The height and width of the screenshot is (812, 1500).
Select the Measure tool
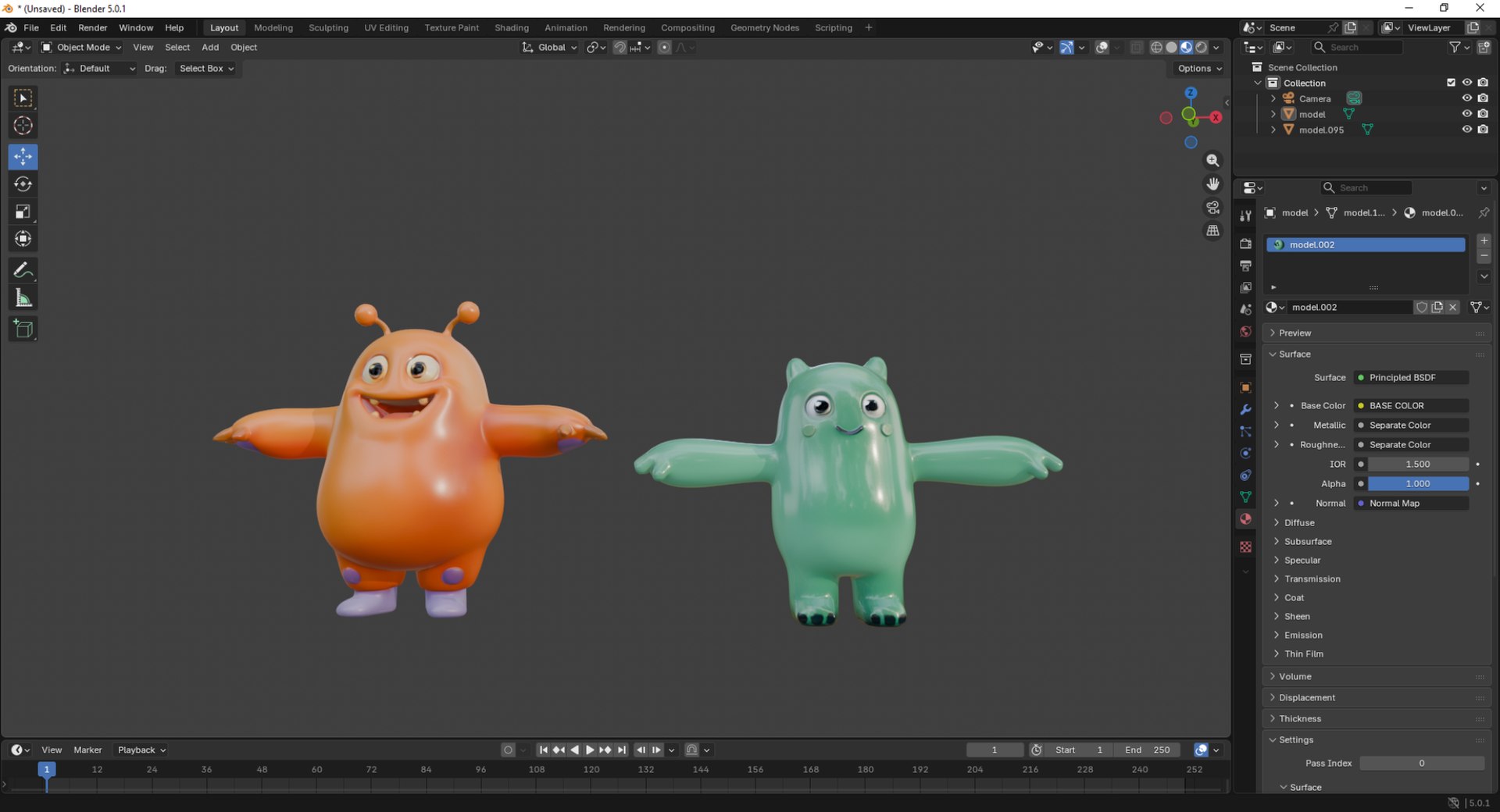point(23,297)
